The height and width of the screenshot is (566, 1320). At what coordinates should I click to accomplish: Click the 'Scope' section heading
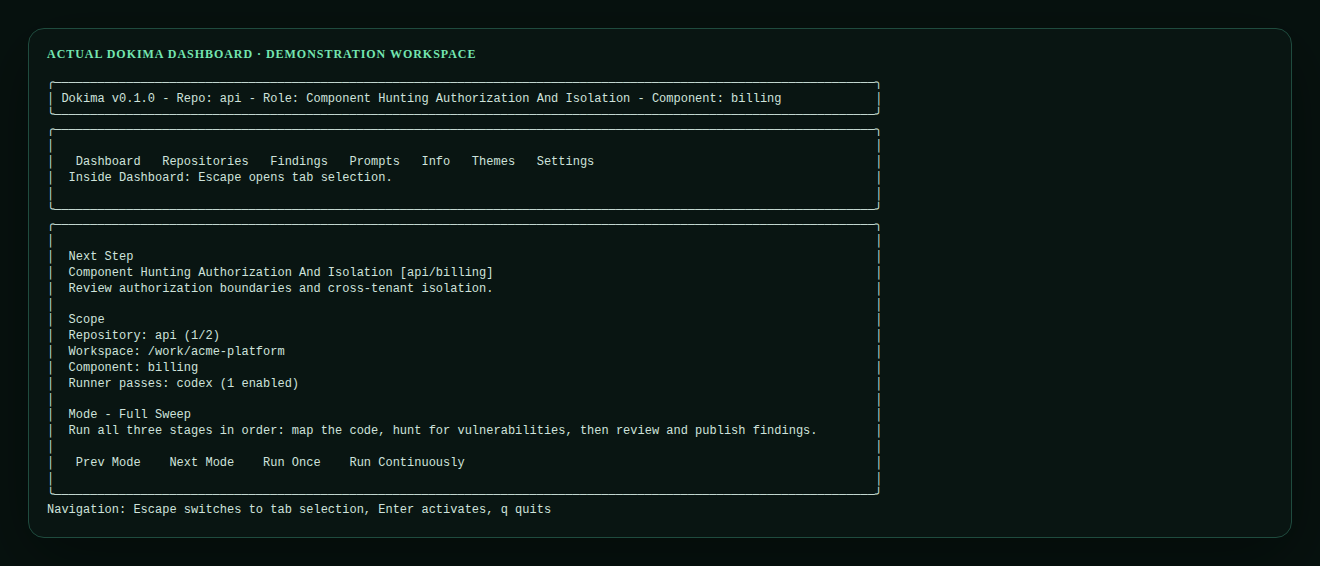click(86, 320)
